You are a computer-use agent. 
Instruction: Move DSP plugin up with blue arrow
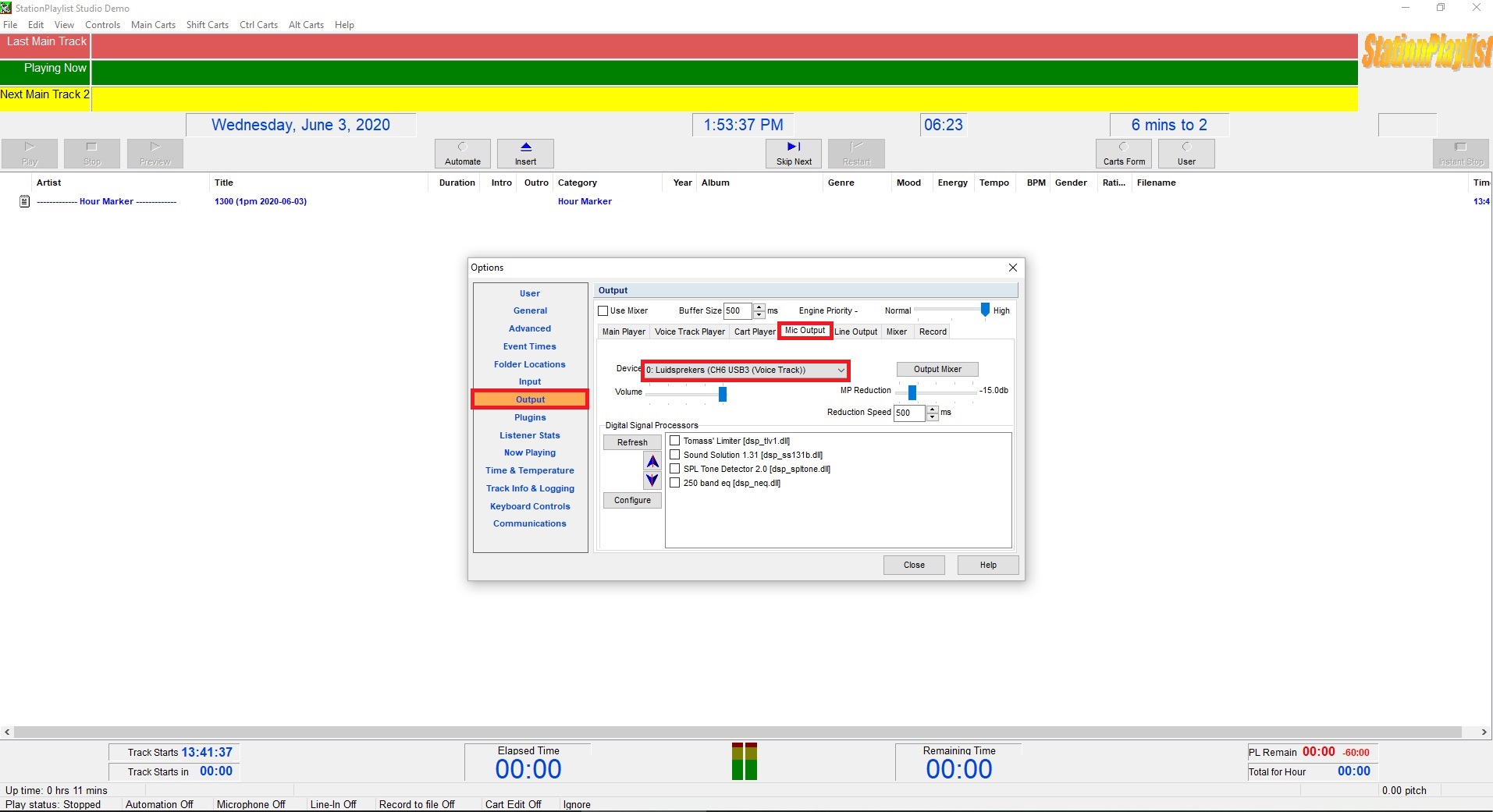tap(652, 462)
